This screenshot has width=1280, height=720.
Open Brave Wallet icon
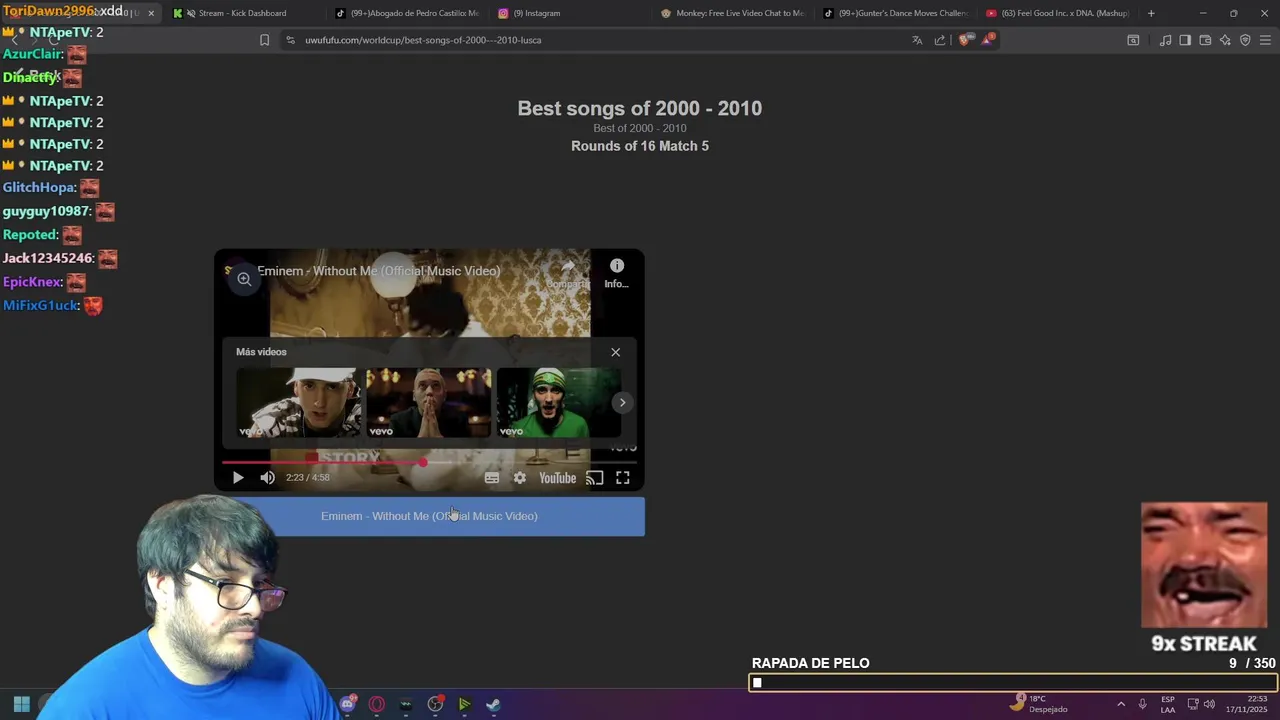tap(1205, 40)
